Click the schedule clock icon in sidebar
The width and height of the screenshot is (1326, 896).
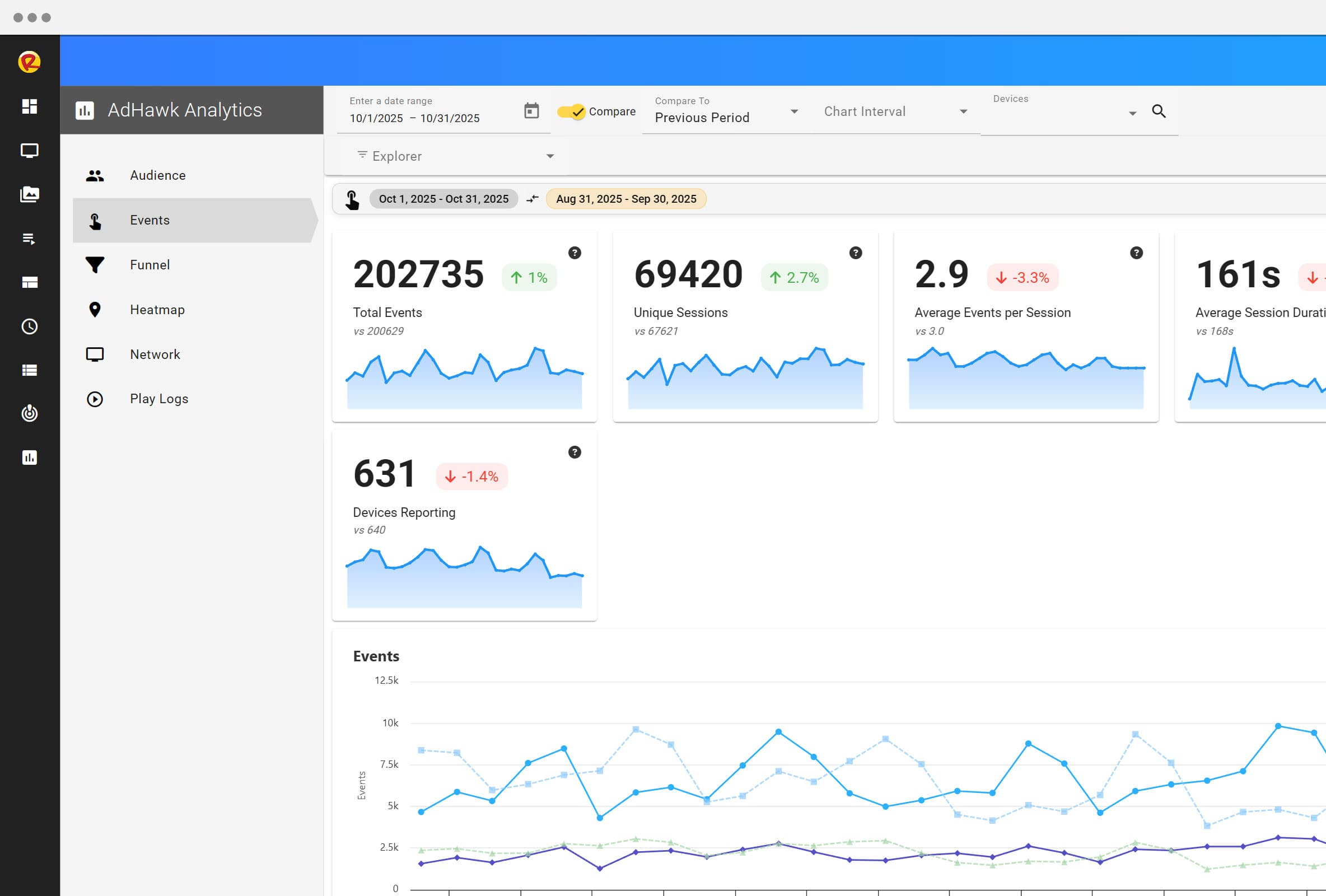point(30,326)
